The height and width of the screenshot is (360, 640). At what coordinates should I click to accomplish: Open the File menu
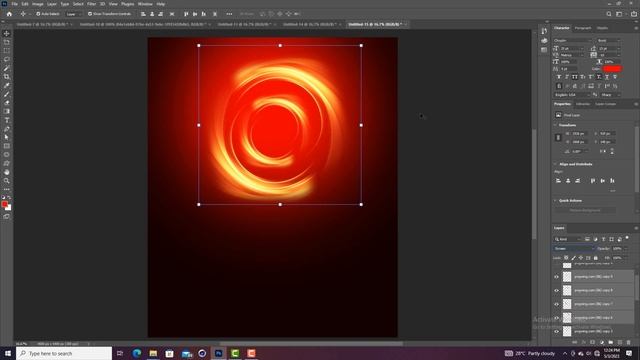pyautogui.click(x=14, y=4)
